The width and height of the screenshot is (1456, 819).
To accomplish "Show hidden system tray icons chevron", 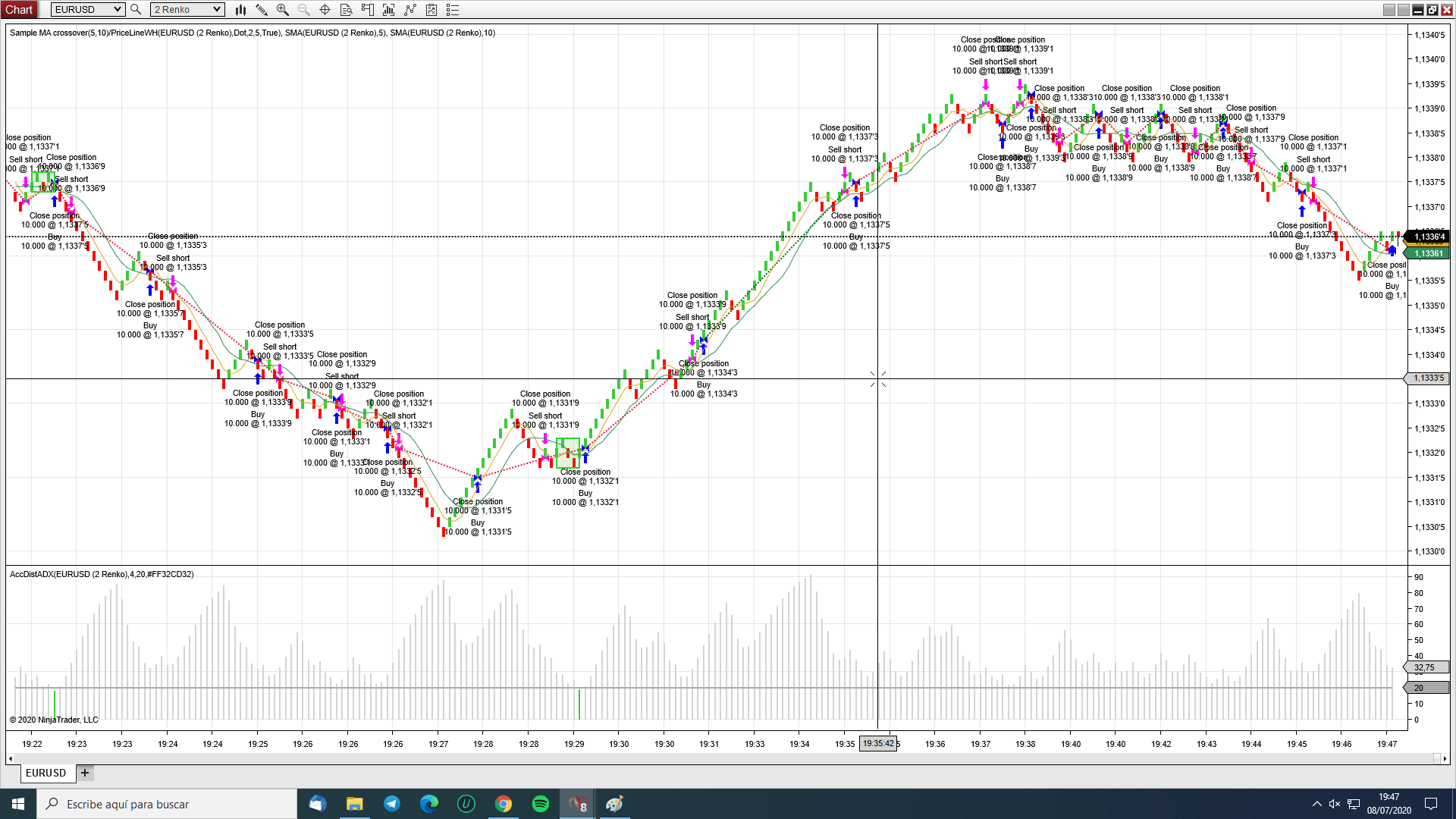I will click(x=1316, y=804).
